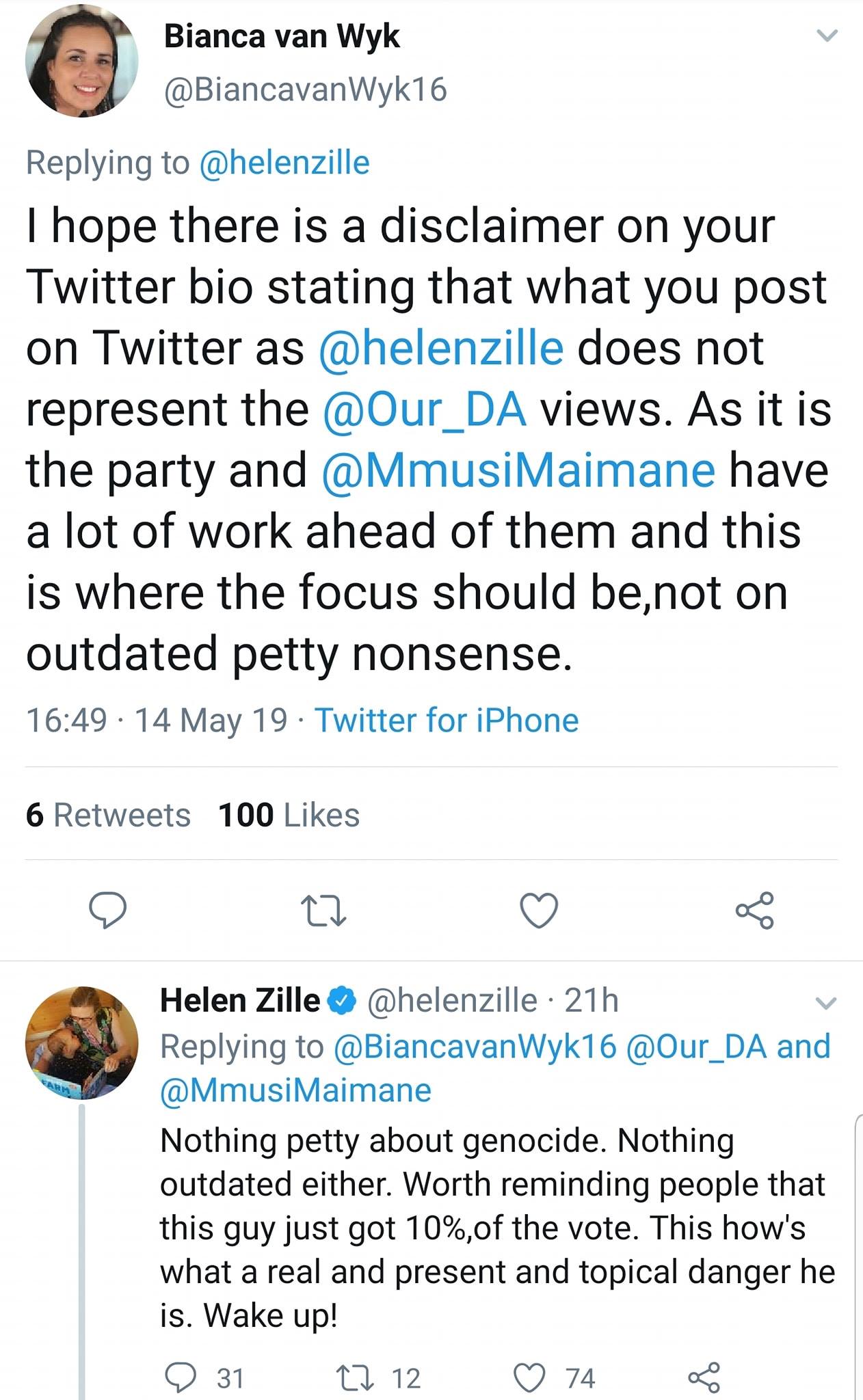Image resolution: width=863 pixels, height=1400 pixels.
Task: Open @helenzille in Replying to line
Action: pyautogui.click(x=284, y=163)
